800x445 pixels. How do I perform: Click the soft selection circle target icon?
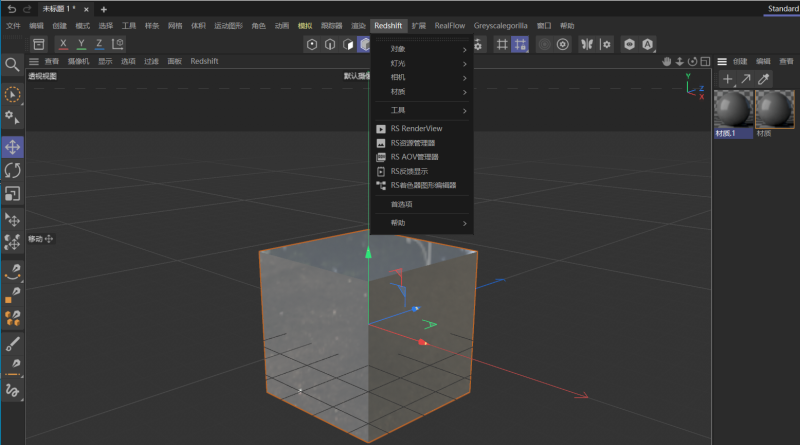(544, 44)
